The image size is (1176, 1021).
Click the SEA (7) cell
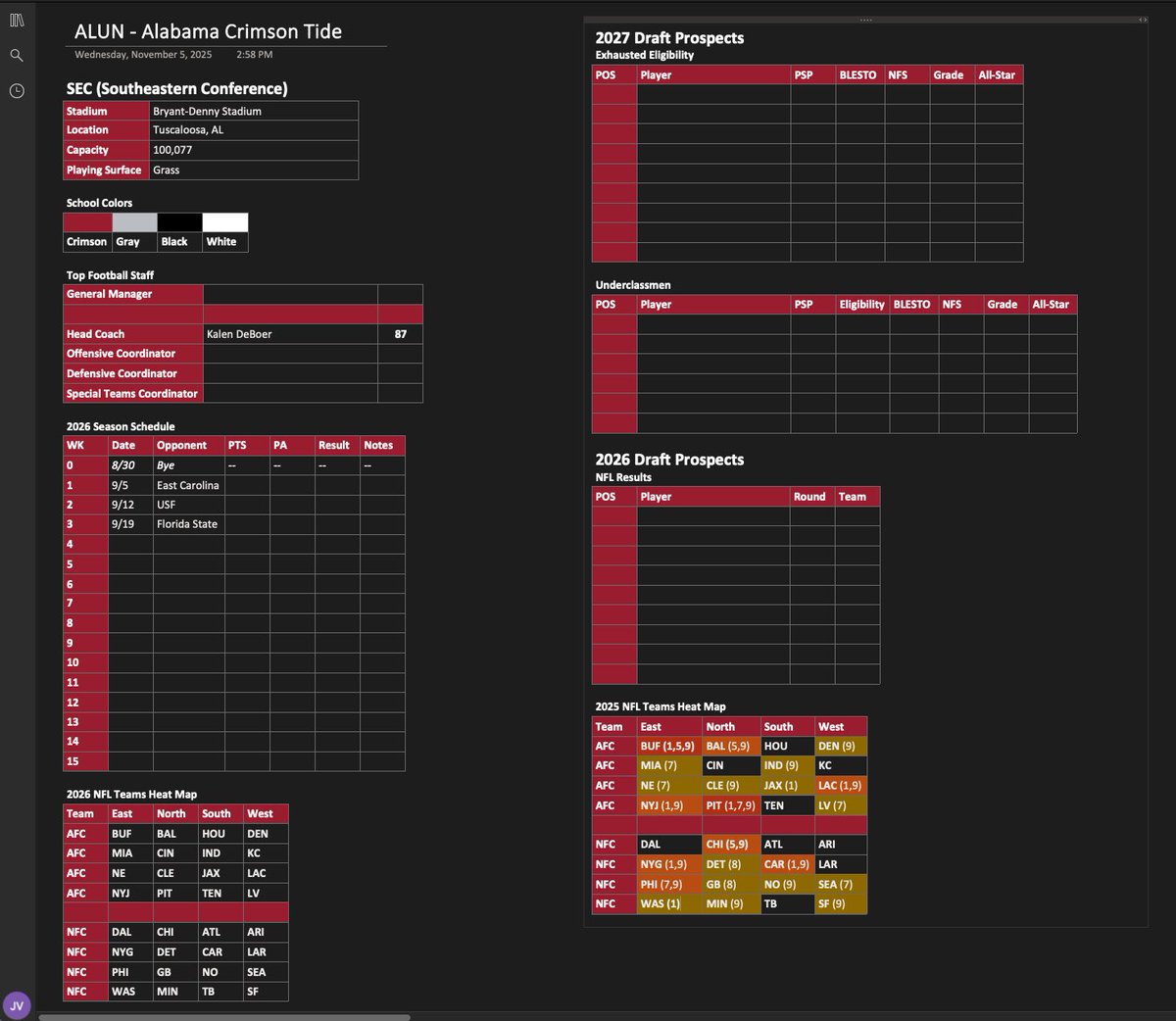coord(841,884)
